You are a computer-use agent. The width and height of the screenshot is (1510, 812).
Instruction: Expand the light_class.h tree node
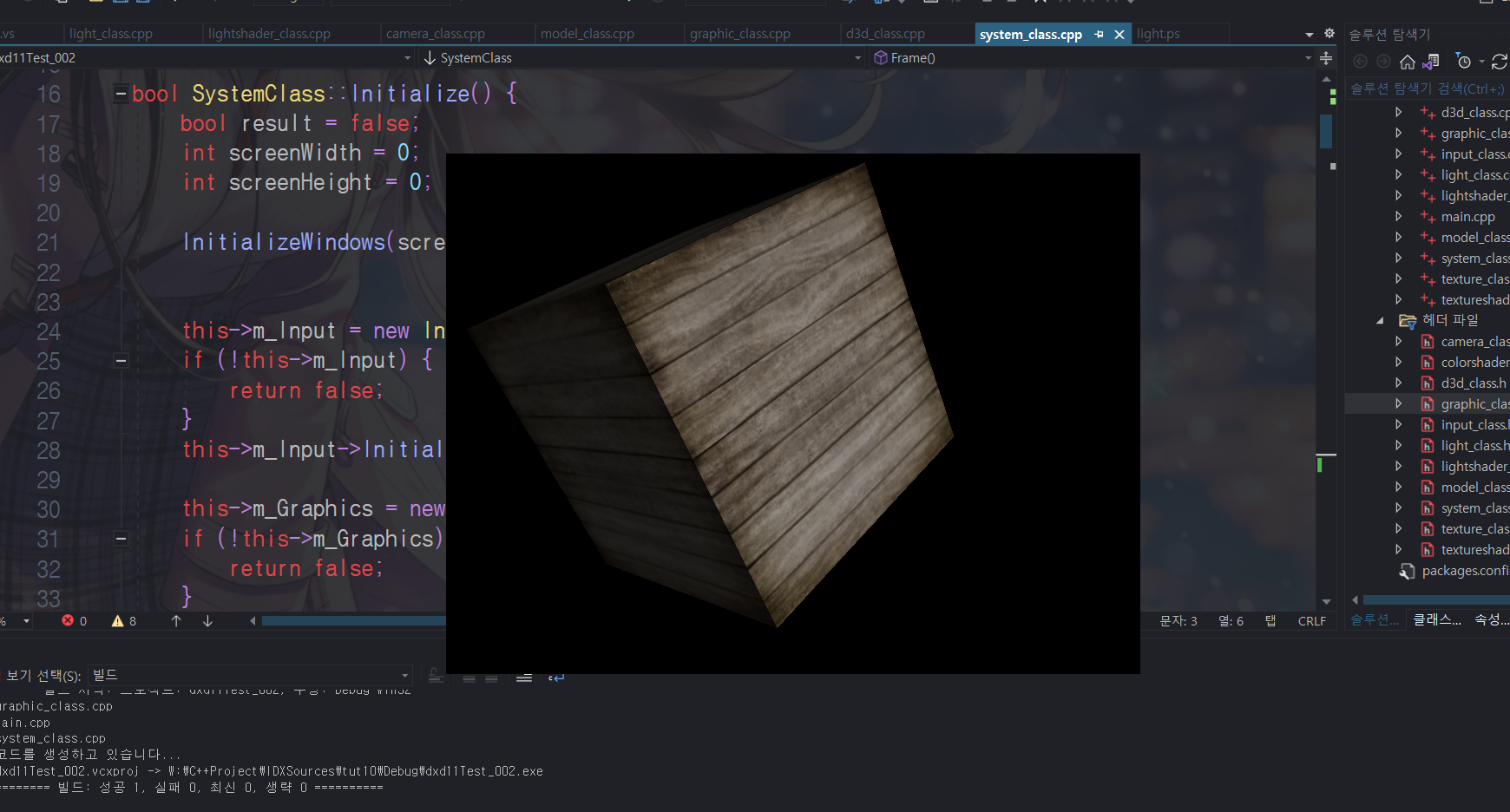tap(1398, 446)
